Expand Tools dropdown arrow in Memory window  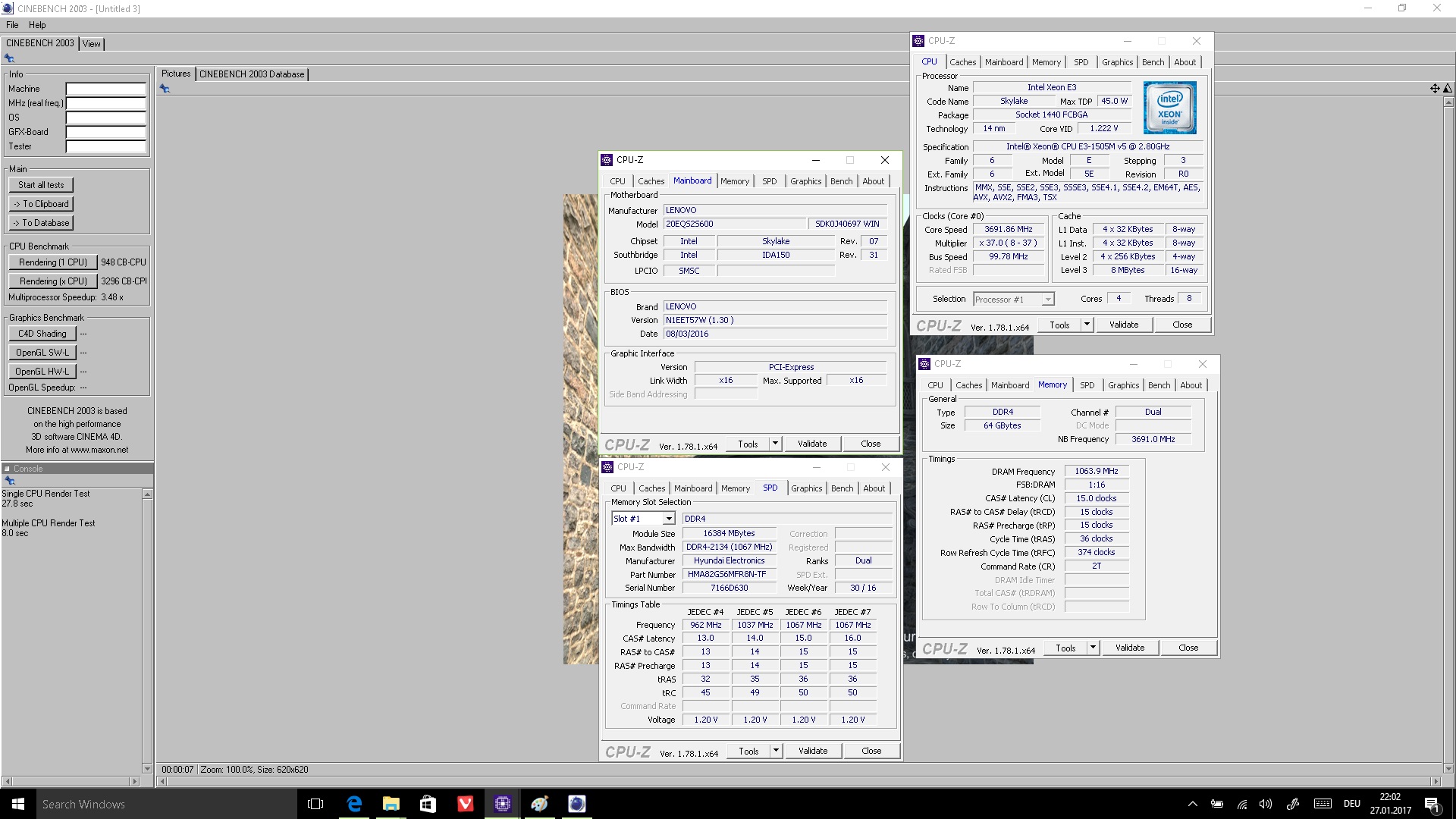pos(1093,648)
